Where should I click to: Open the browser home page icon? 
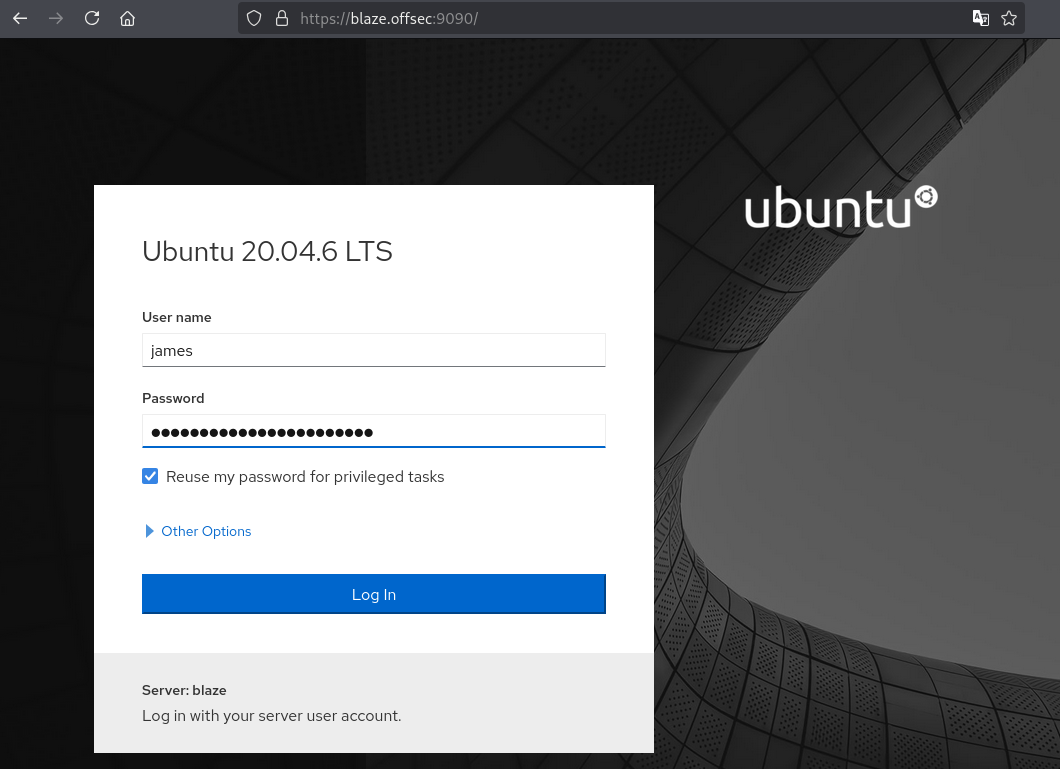tap(128, 18)
